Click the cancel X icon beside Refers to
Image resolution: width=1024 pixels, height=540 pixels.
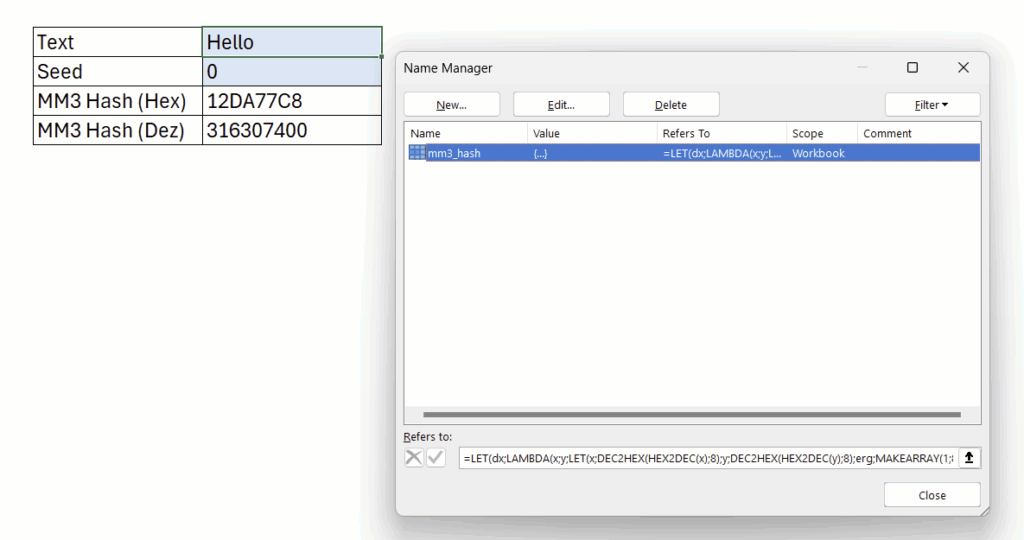[x=414, y=457]
